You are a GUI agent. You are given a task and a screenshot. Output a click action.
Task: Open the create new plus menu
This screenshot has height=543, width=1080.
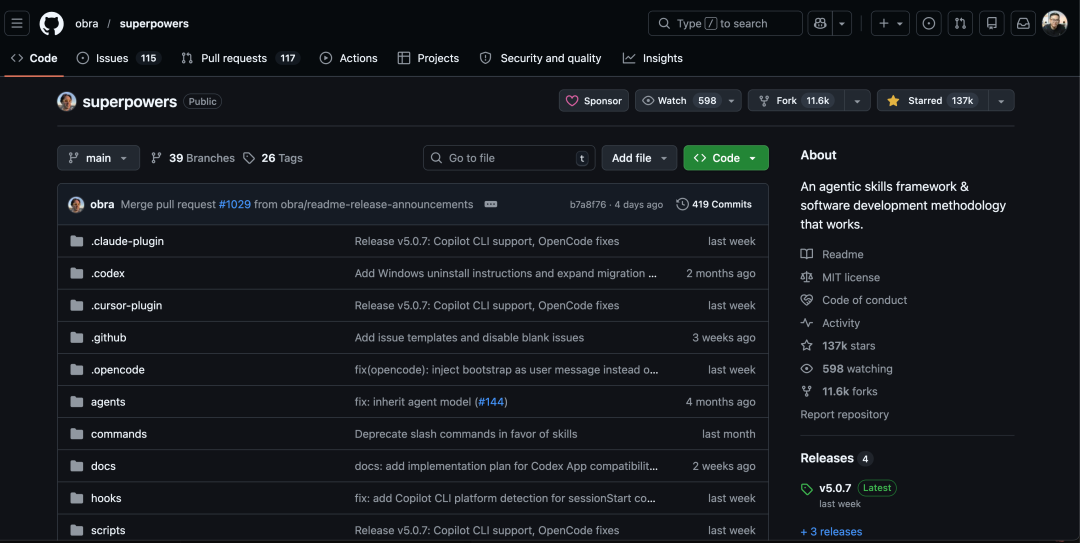pyautogui.click(x=891, y=23)
